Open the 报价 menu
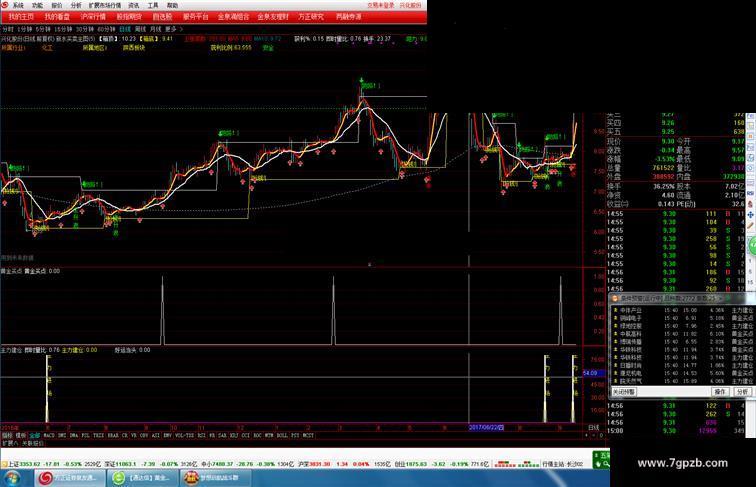The width and height of the screenshot is (756, 487). click(57, 5)
